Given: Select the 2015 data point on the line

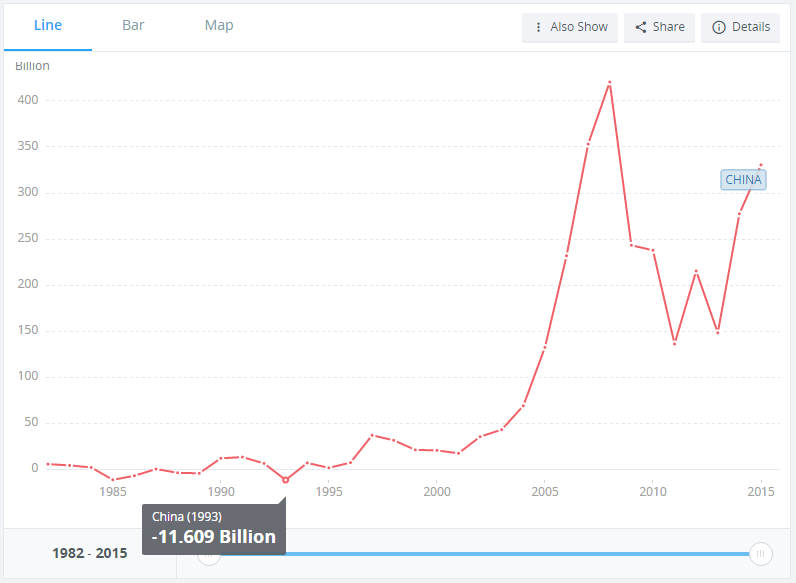Looking at the screenshot, I should 760,165.
